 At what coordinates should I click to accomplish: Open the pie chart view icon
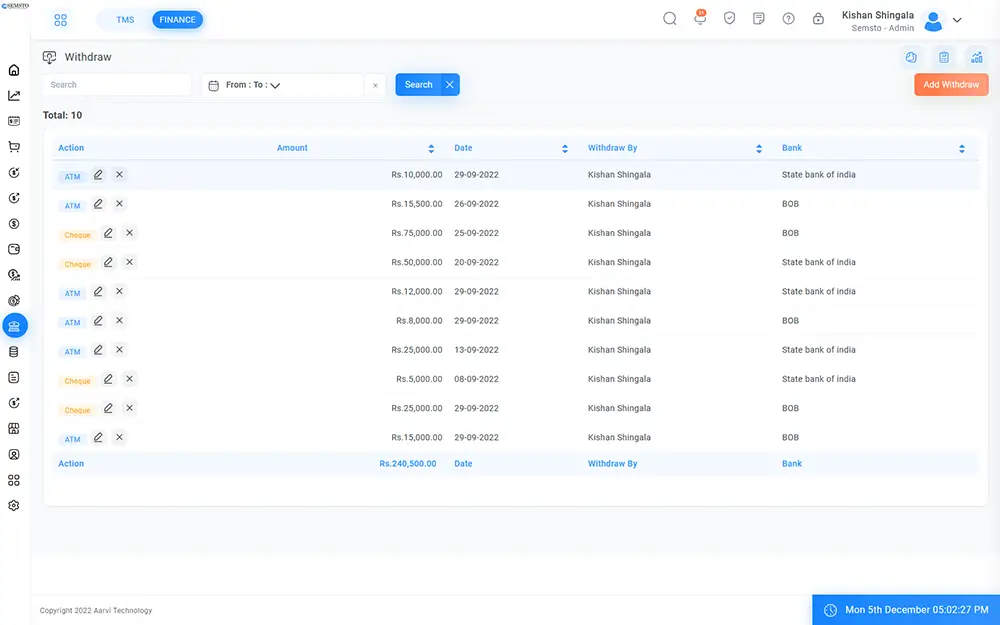pyautogui.click(x=911, y=57)
